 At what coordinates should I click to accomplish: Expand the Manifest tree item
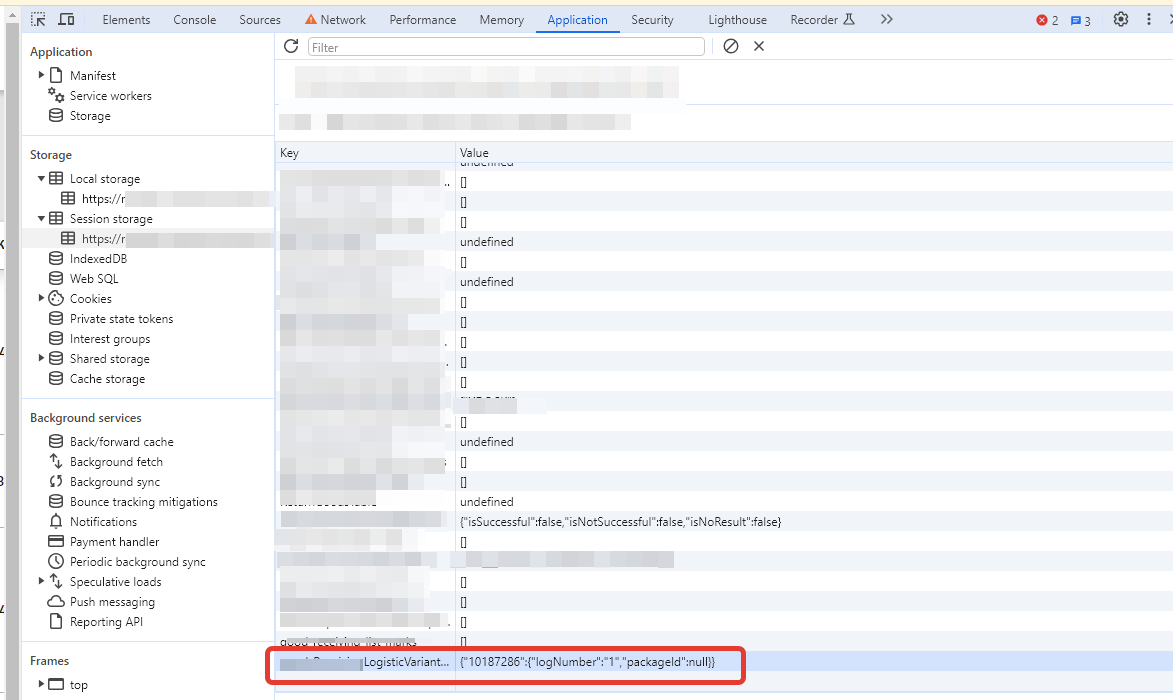tap(41, 75)
